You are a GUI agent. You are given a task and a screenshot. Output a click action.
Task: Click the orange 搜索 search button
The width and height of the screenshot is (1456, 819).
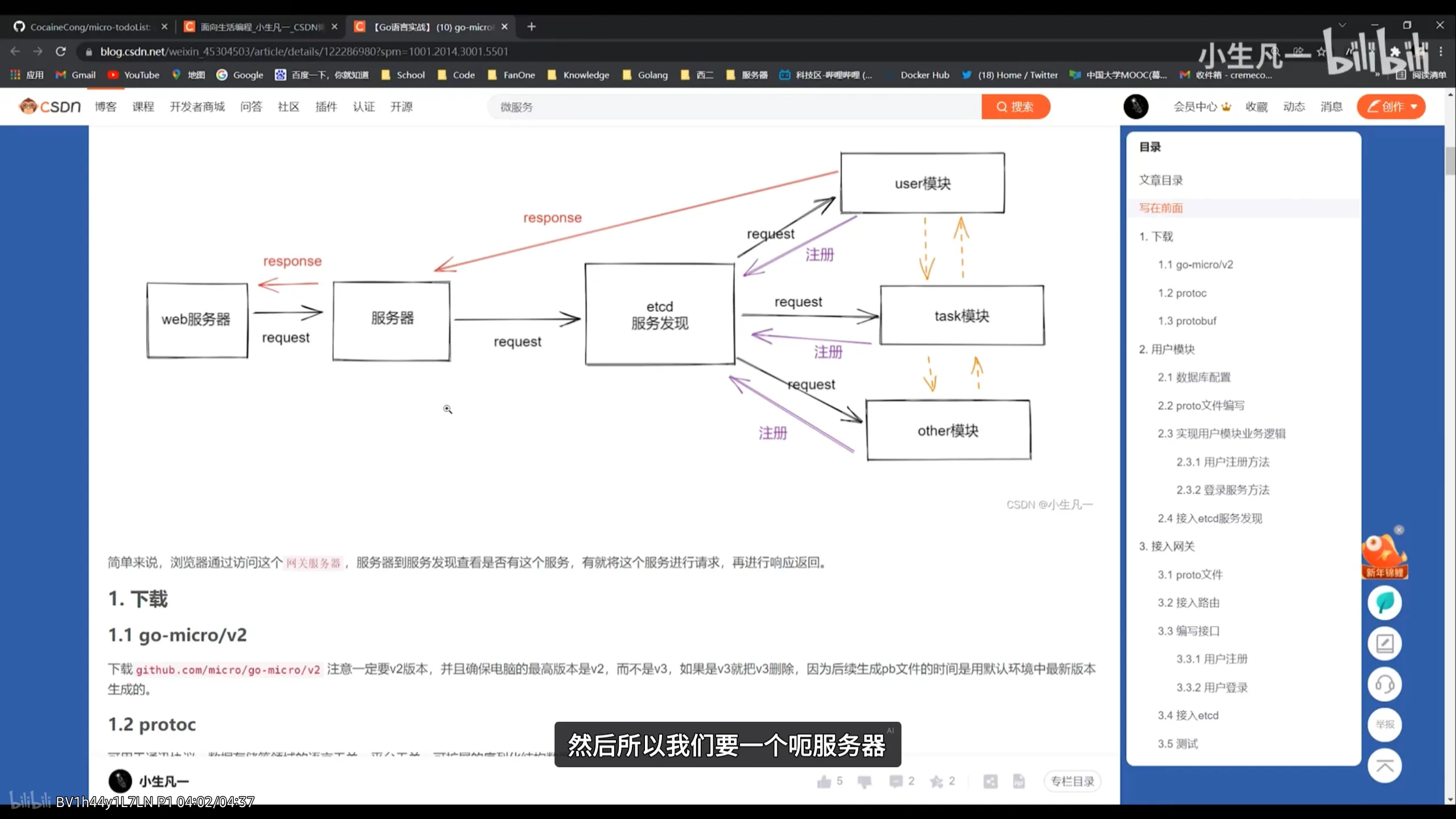pyautogui.click(x=1015, y=106)
